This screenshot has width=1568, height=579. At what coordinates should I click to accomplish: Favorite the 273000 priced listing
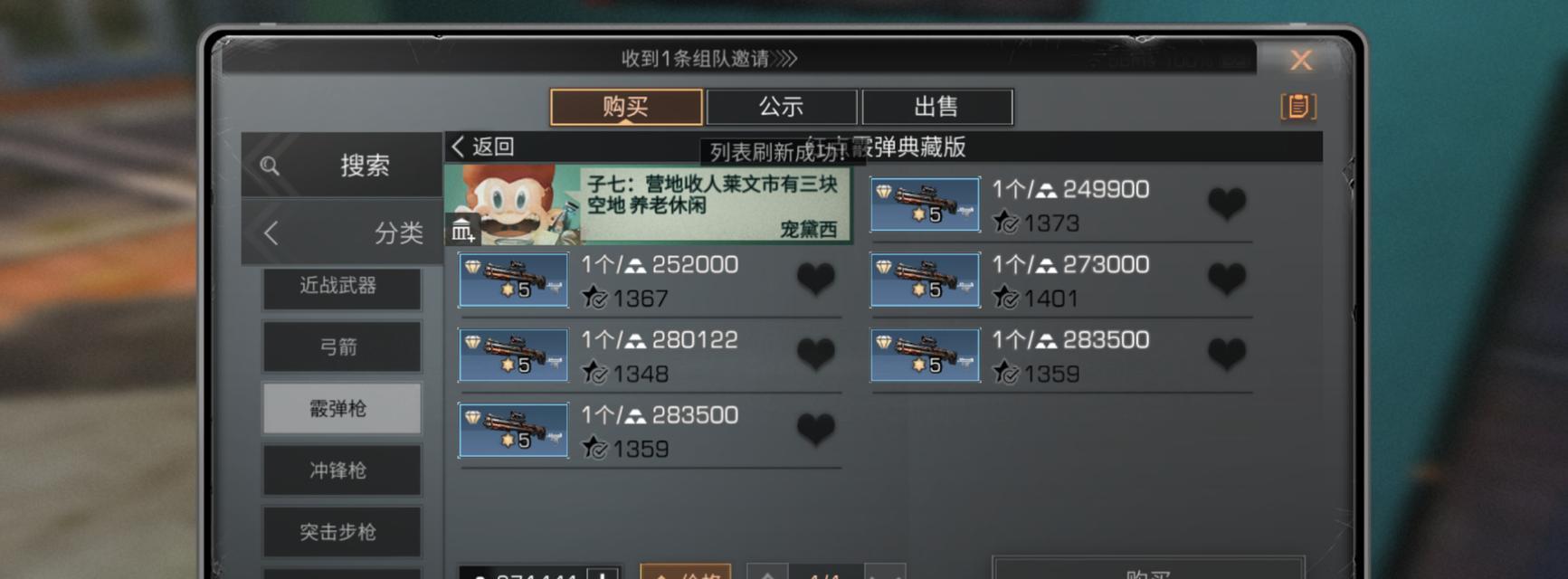(1227, 279)
